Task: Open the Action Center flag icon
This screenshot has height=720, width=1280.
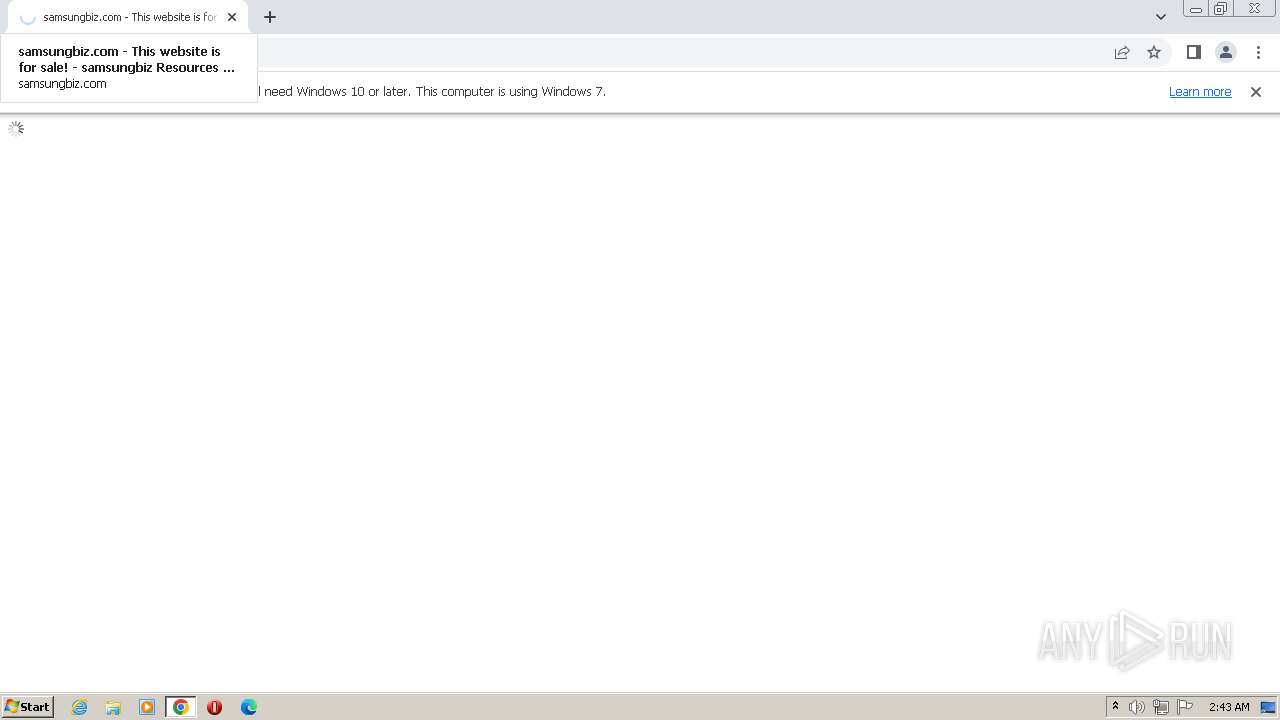Action: point(1185,707)
